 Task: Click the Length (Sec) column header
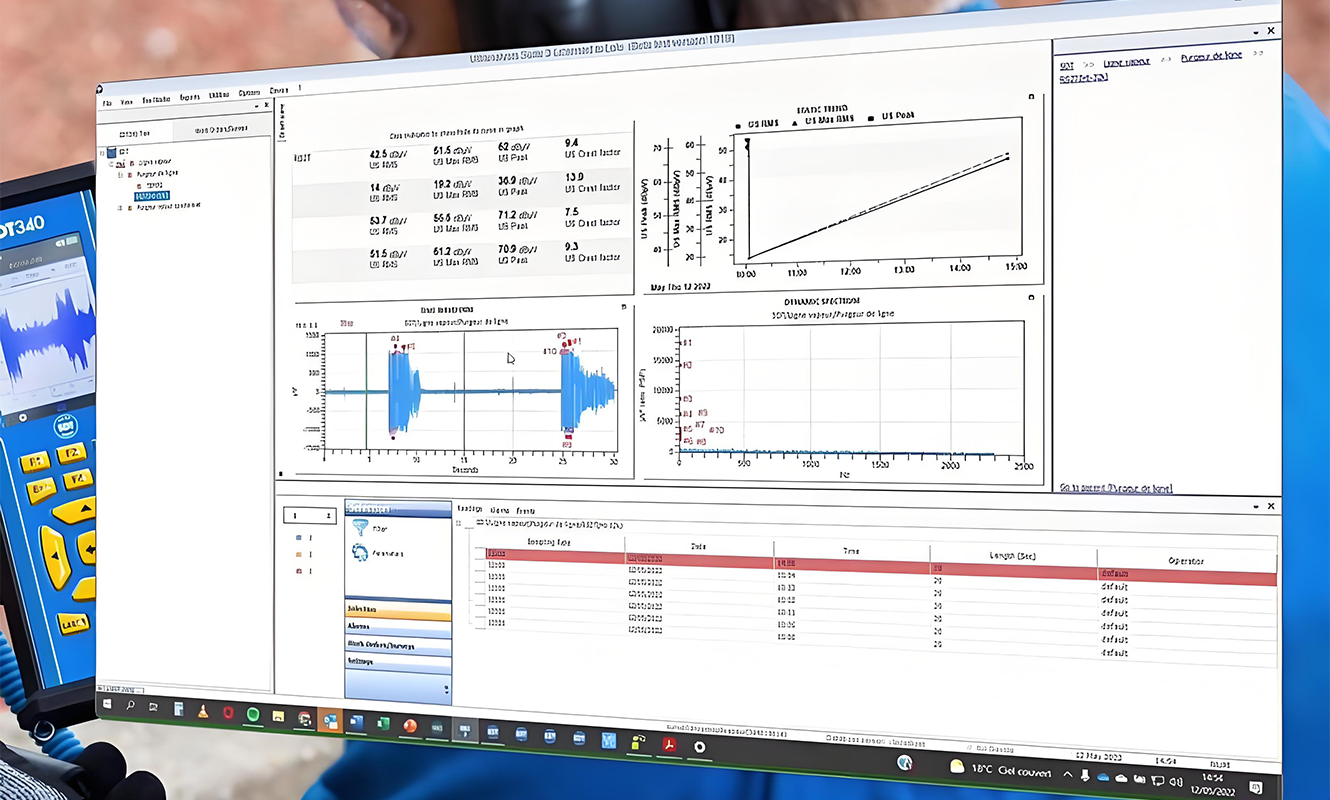click(x=1011, y=555)
